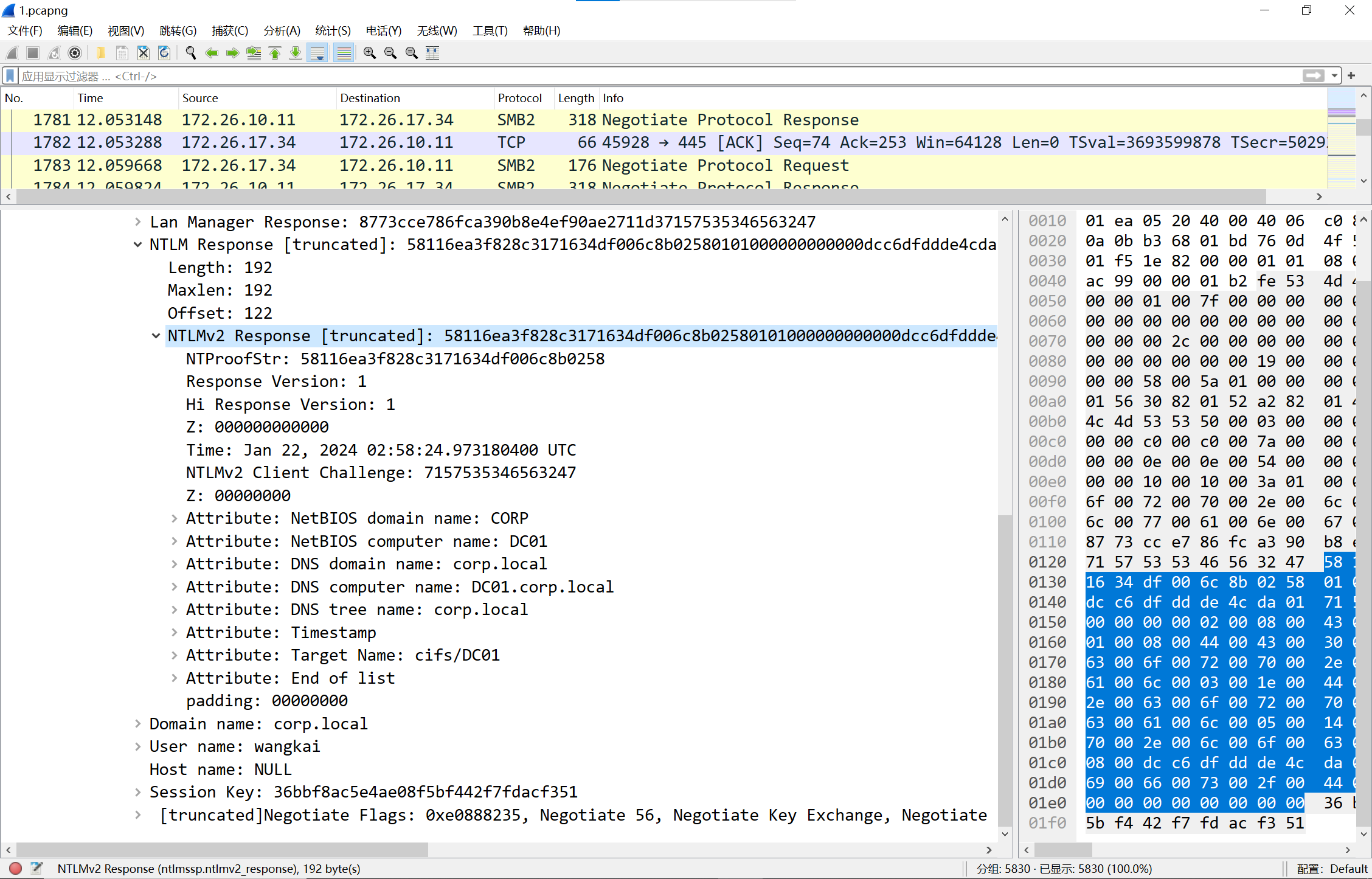1372x879 pixels.
Task: Sort packets by the Protocol column header
Action: pyautogui.click(x=524, y=98)
